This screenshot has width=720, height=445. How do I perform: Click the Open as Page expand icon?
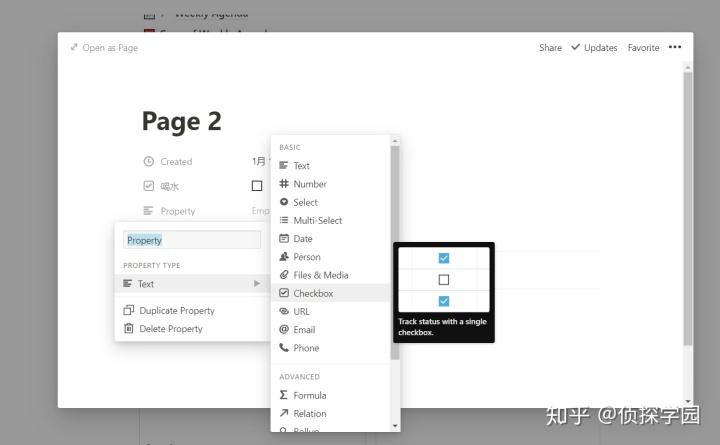point(74,47)
